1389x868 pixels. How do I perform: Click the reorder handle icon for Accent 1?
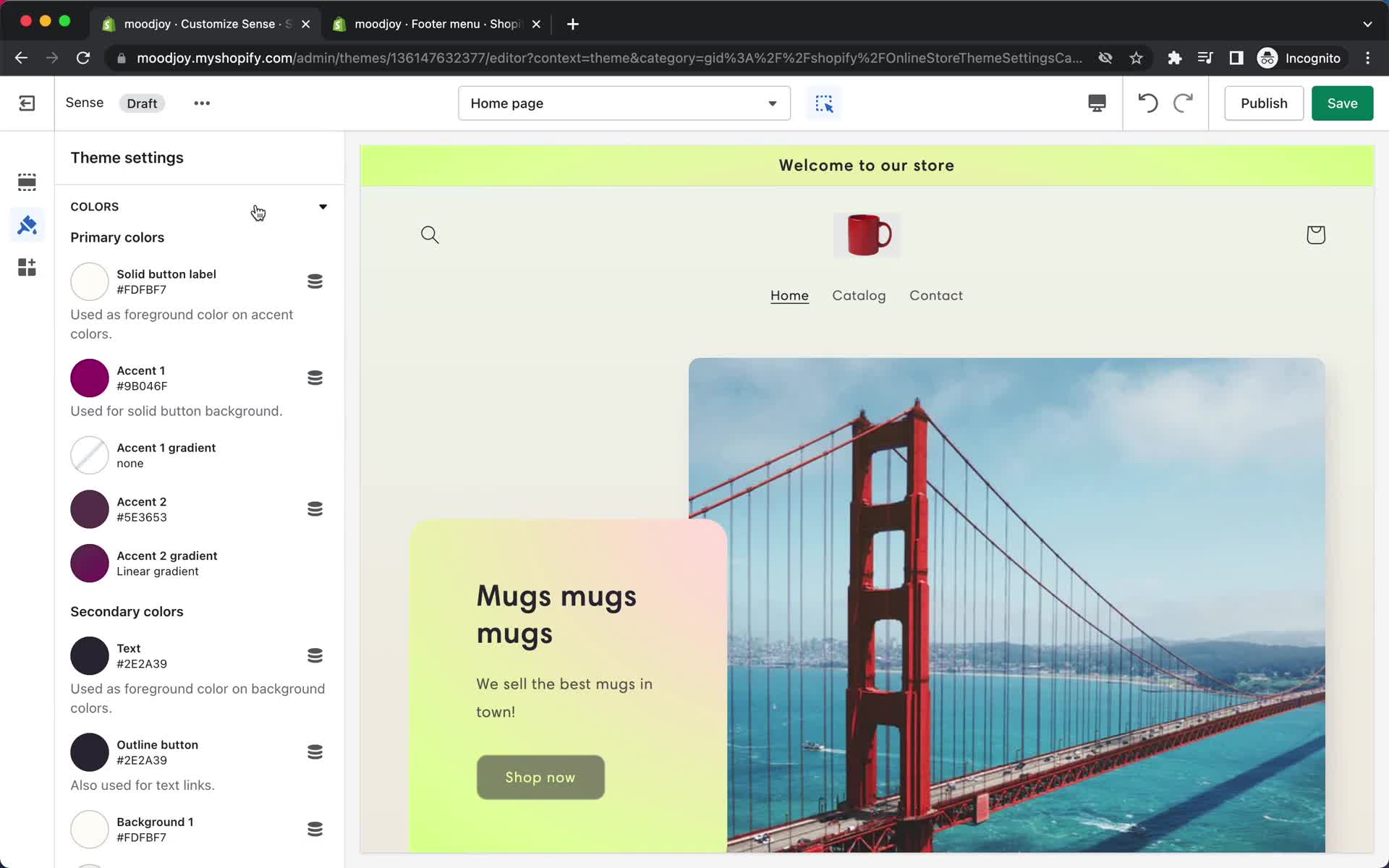click(315, 378)
